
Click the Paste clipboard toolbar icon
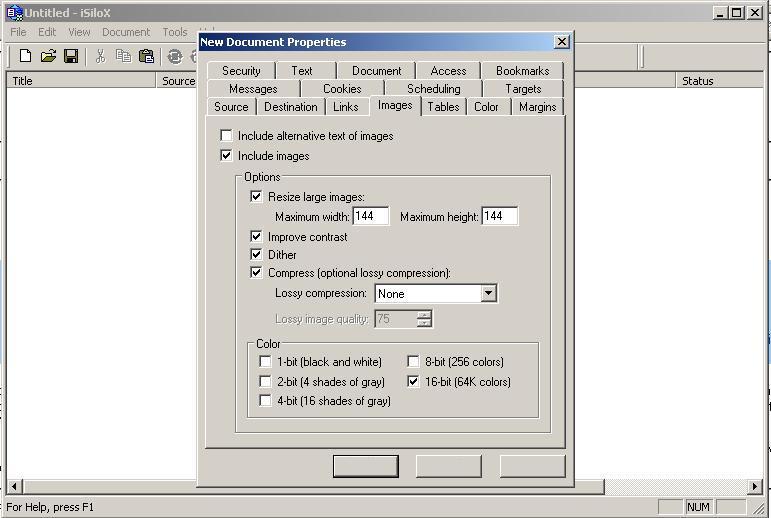click(x=146, y=56)
